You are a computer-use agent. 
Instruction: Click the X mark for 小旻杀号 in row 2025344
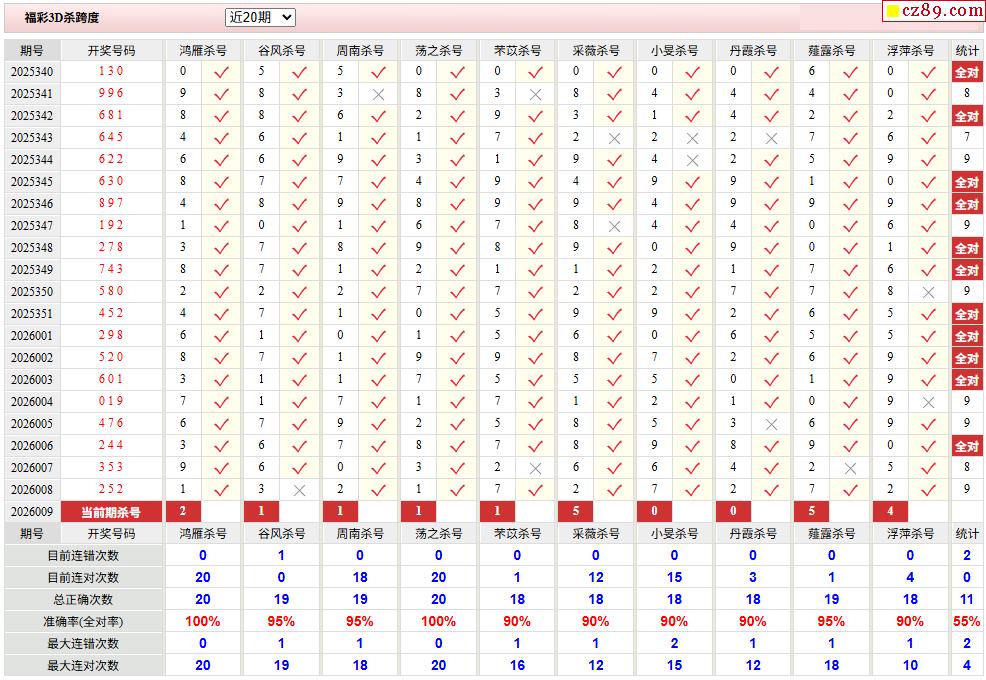pyautogui.click(x=692, y=160)
